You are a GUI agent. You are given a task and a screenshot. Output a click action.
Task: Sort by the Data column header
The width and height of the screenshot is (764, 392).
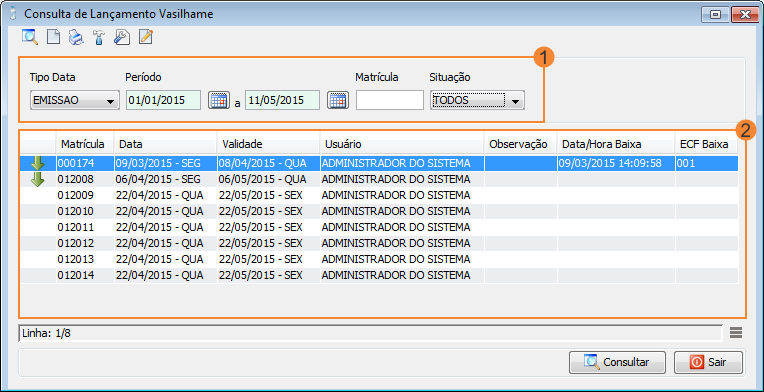166,144
